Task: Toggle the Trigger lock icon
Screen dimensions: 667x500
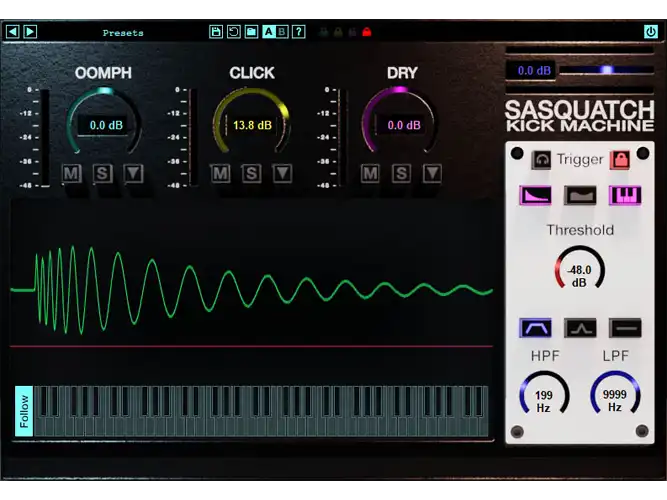Action: click(620, 160)
